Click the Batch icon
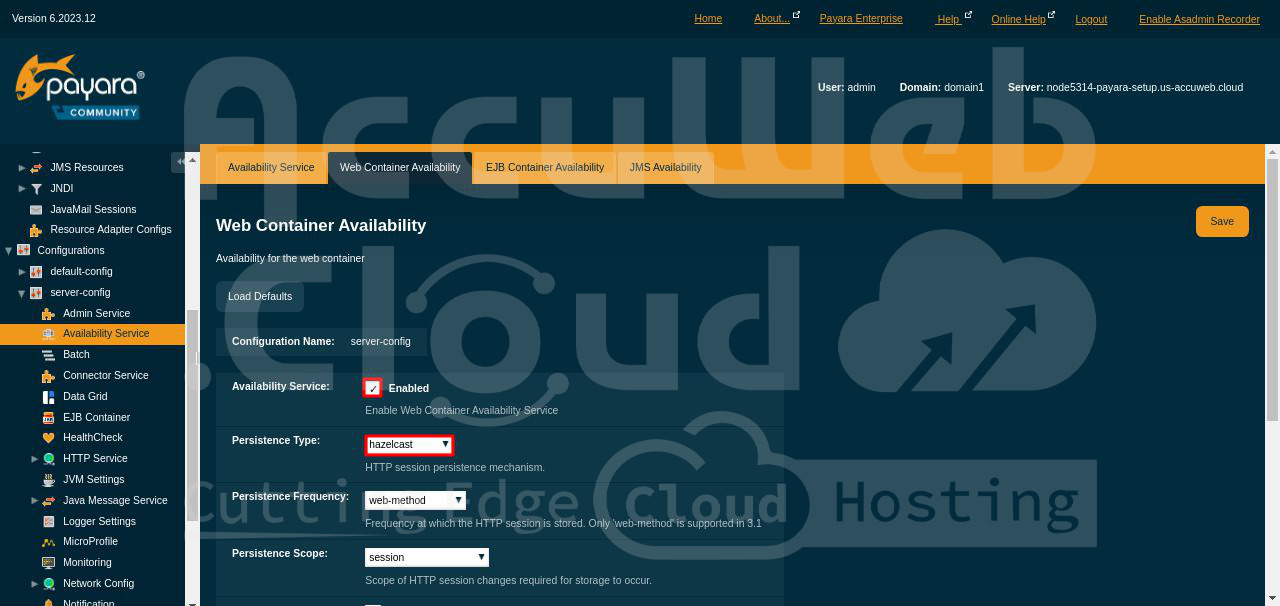This screenshot has height=606, width=1280. [48, 355]
